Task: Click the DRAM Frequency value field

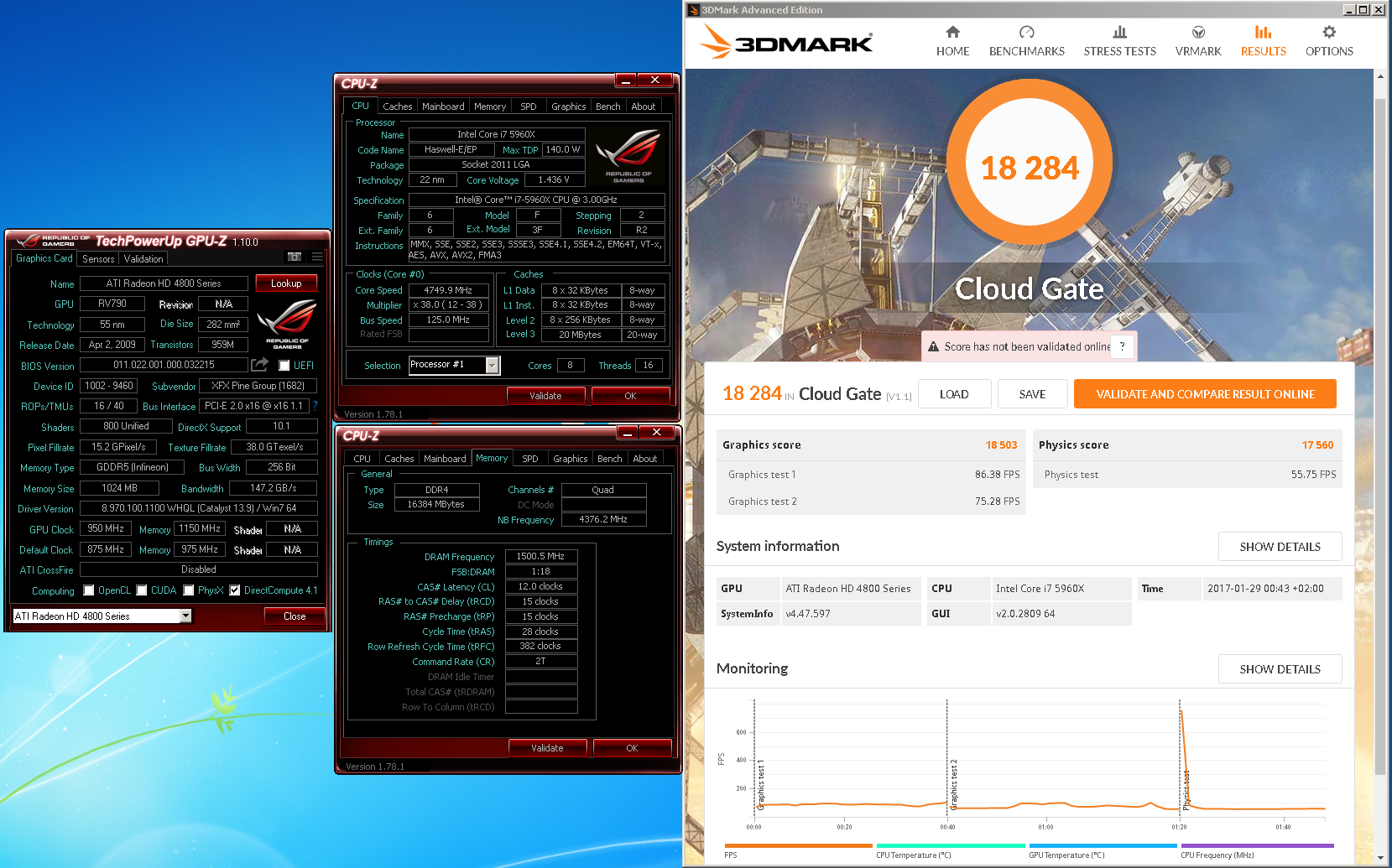Action: pyautogui.click(x=541, y=556)
